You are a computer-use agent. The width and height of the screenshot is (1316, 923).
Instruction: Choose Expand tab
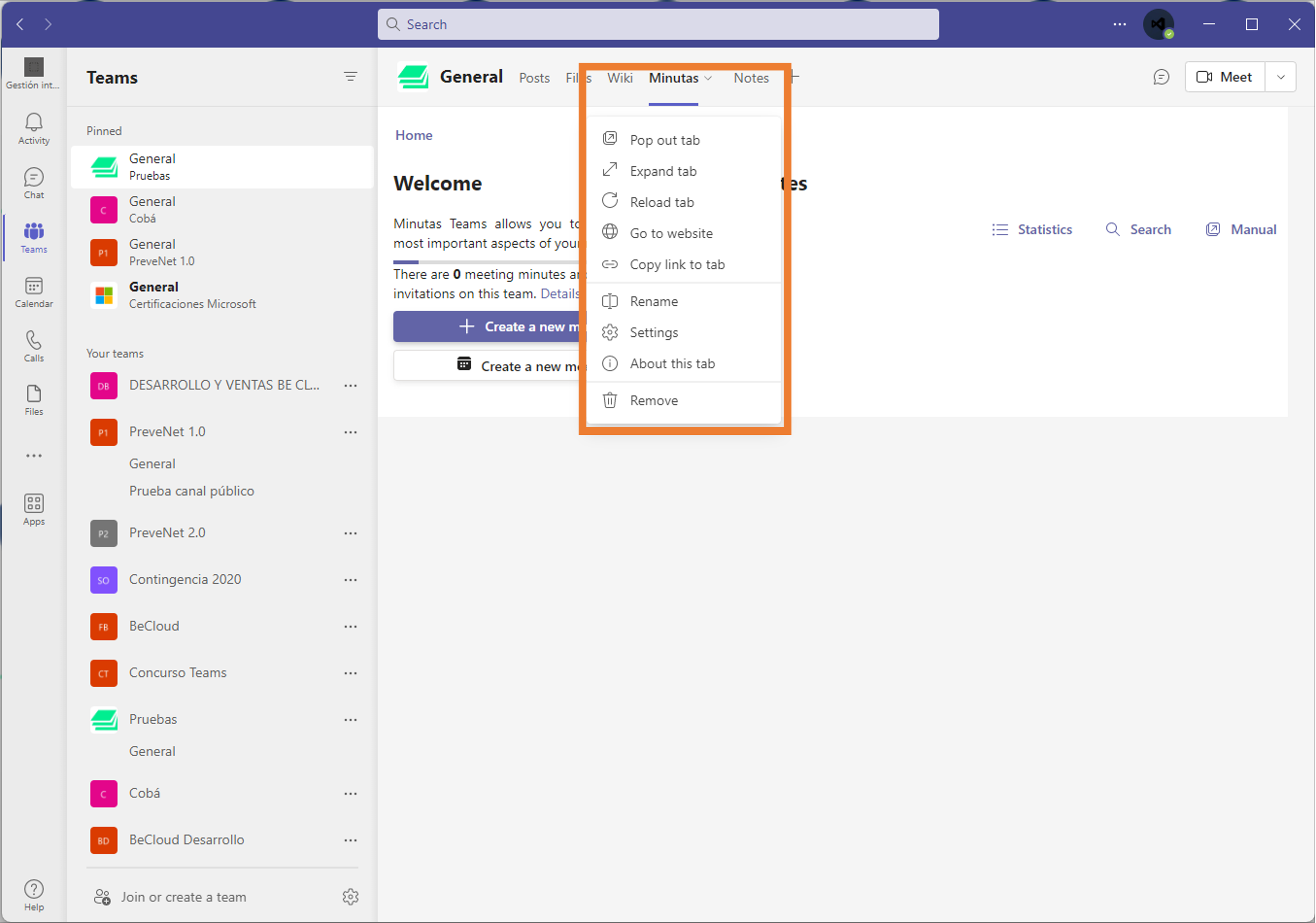684,171
